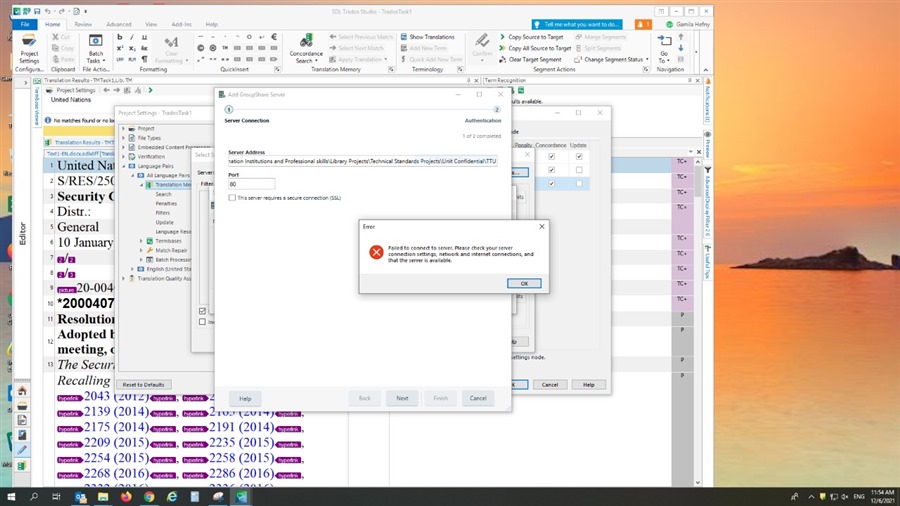The height and width of the screenshot is (506, 900).
Task: Open Chrome from the taskbar
Action: pos(149,497)
